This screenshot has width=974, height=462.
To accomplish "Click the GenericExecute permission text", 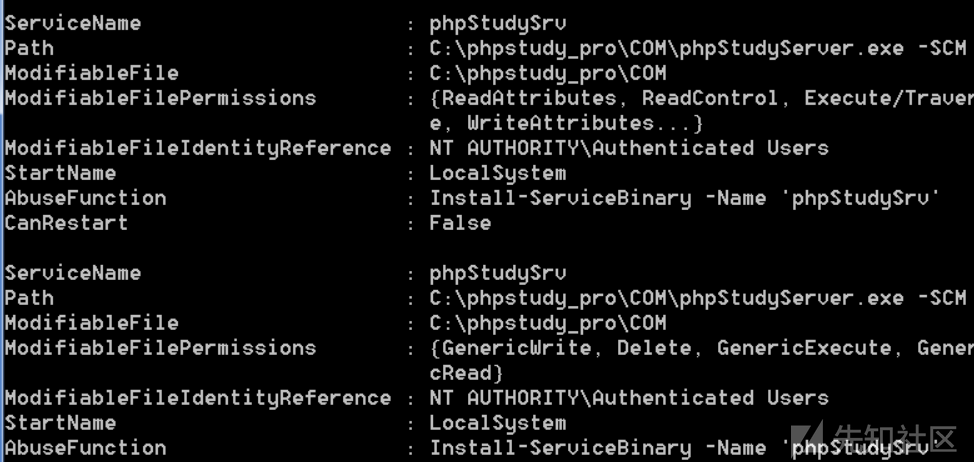I will coord(804,348).
